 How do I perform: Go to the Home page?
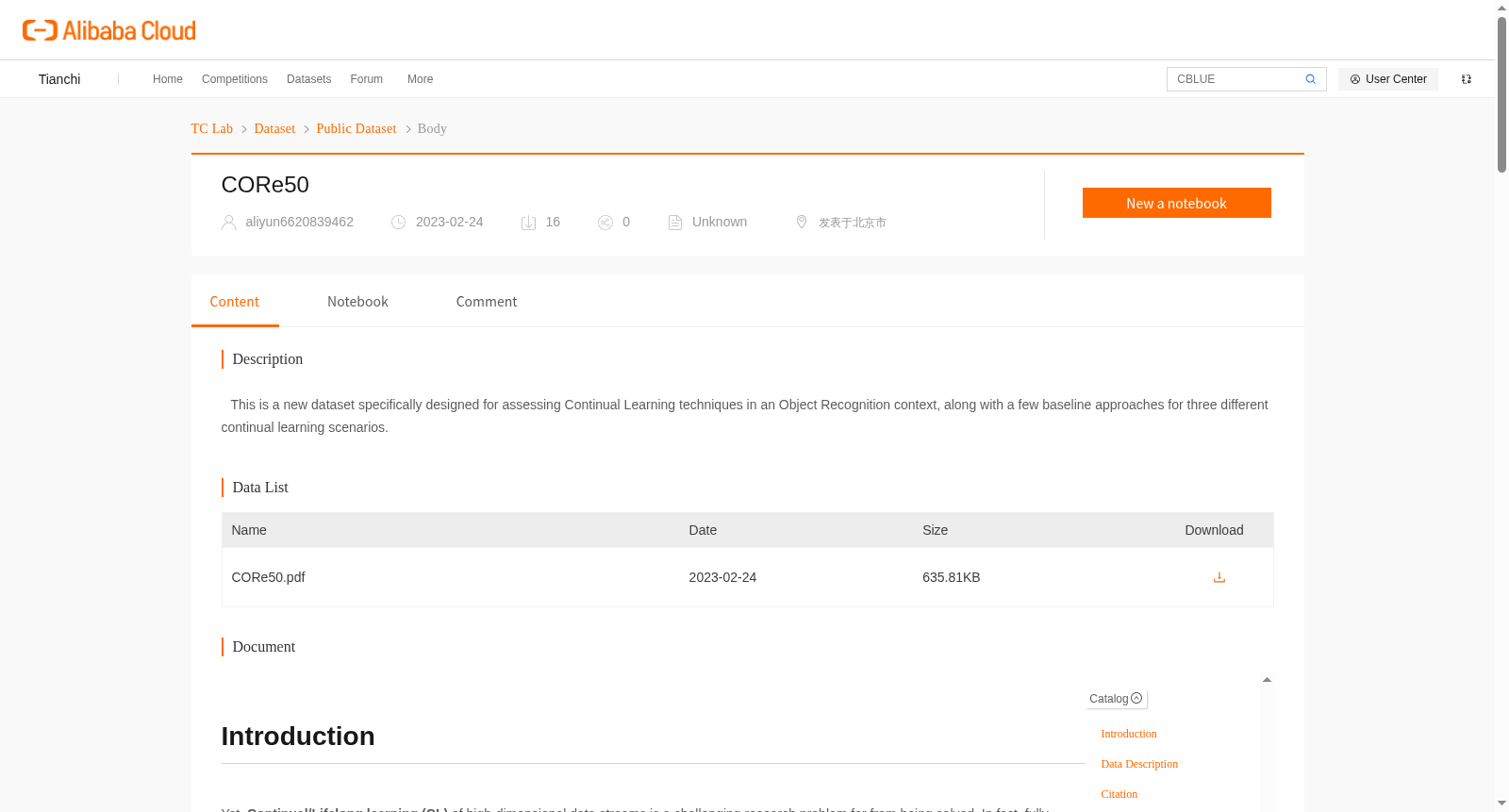pos(168,79)
